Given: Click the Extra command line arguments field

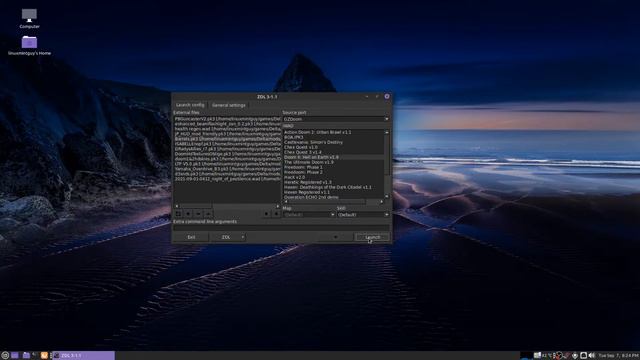Looking at the screenshot, I should coord(281,228).
